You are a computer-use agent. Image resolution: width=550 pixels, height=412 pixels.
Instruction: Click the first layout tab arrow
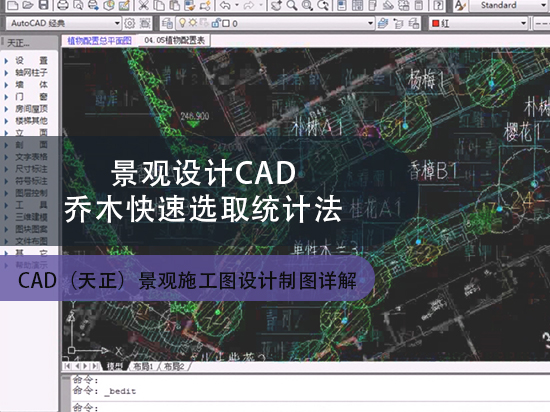coord(67,366)
